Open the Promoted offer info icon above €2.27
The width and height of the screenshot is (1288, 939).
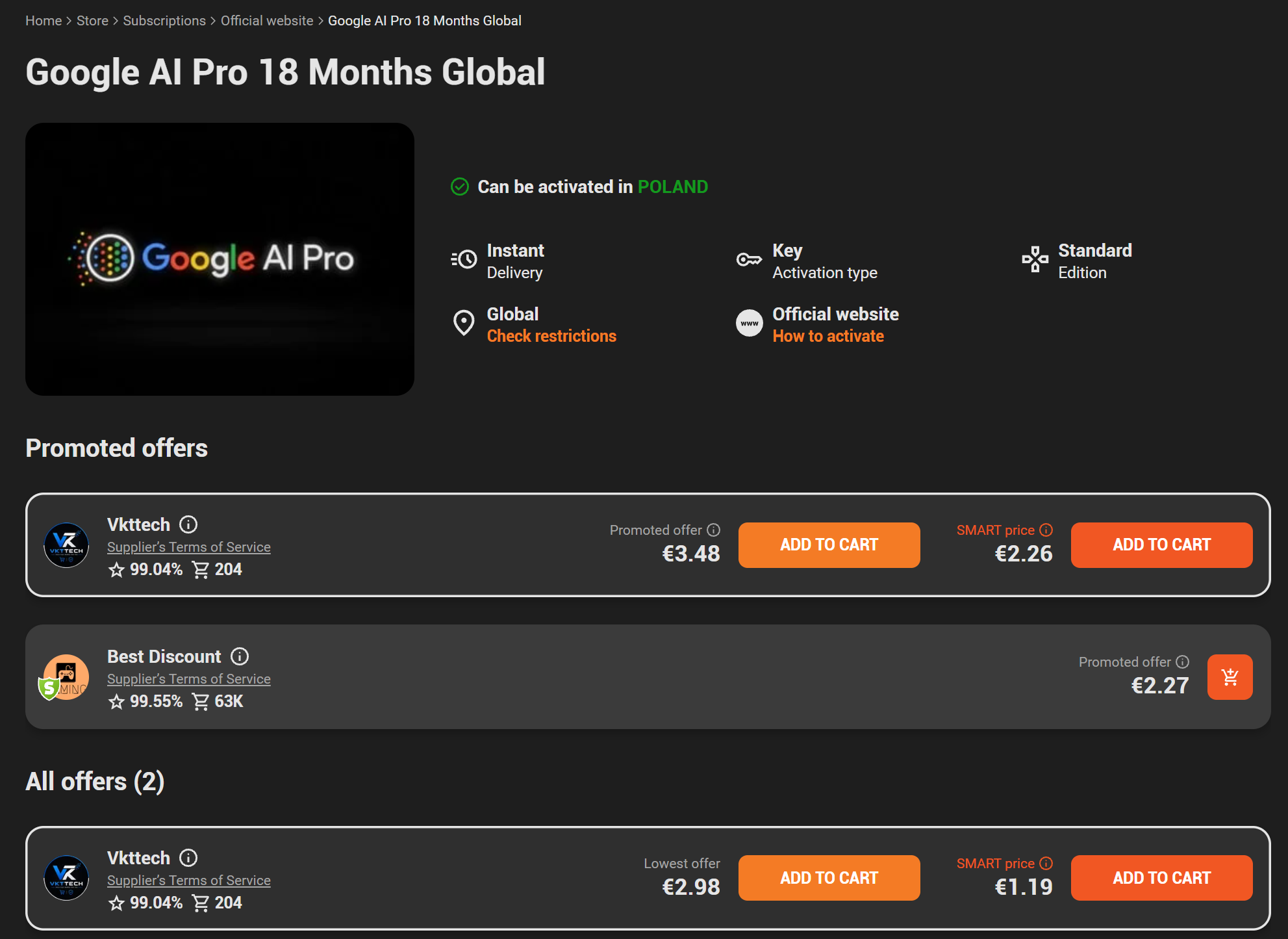(1183, 662)
